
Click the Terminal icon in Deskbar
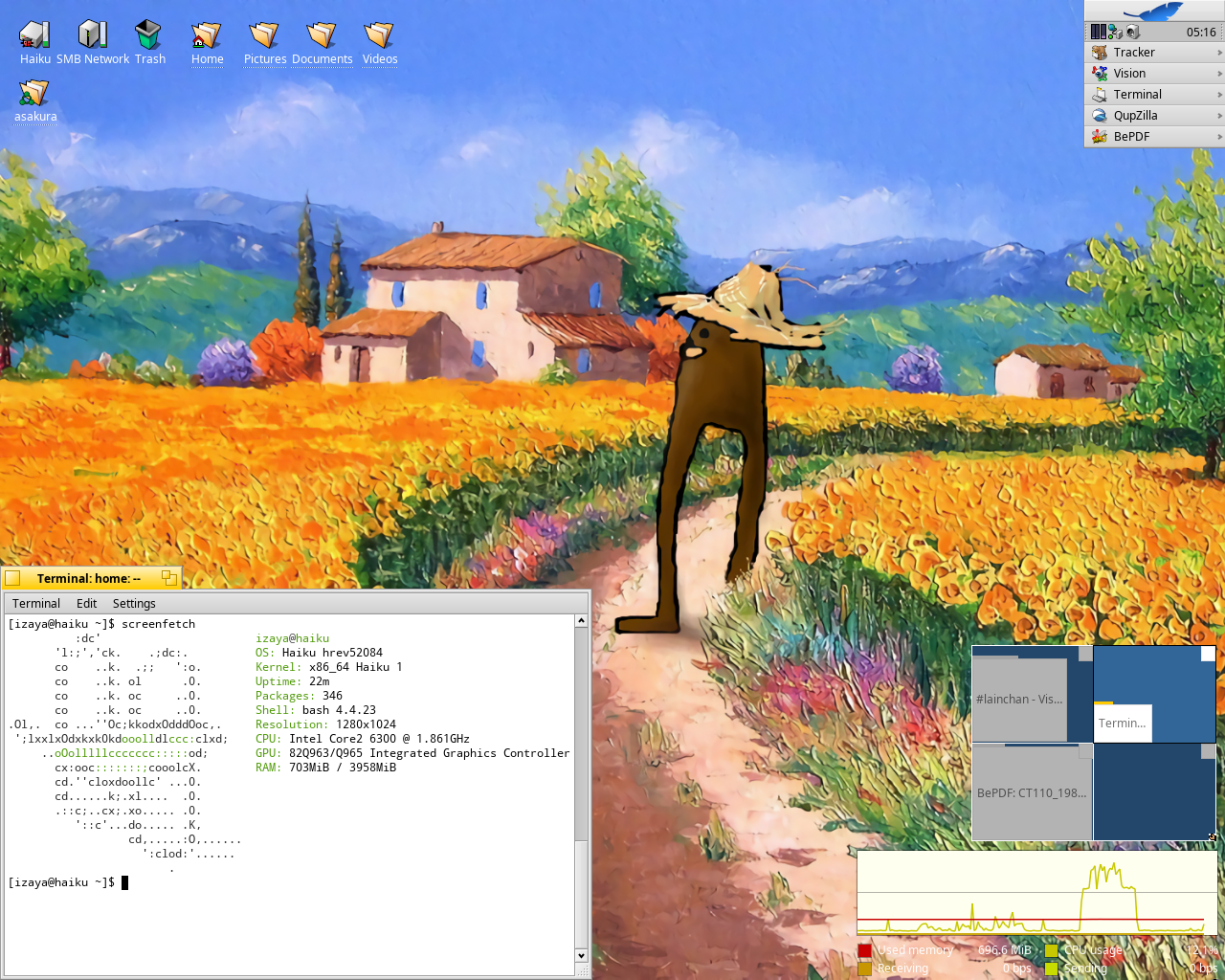[1100, 95]
